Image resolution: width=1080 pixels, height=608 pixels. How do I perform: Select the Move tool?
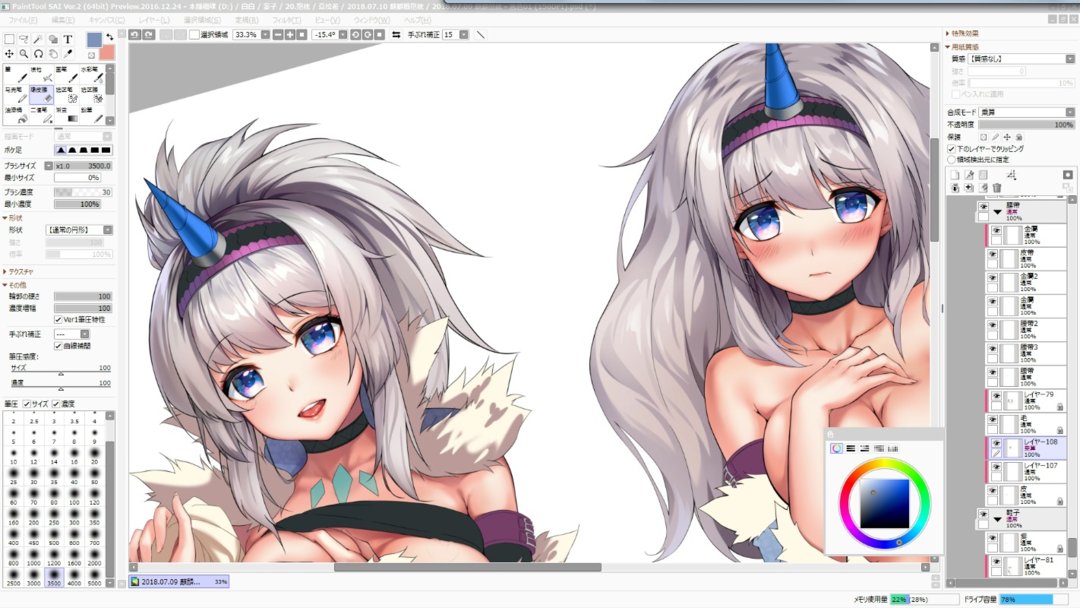10,54
